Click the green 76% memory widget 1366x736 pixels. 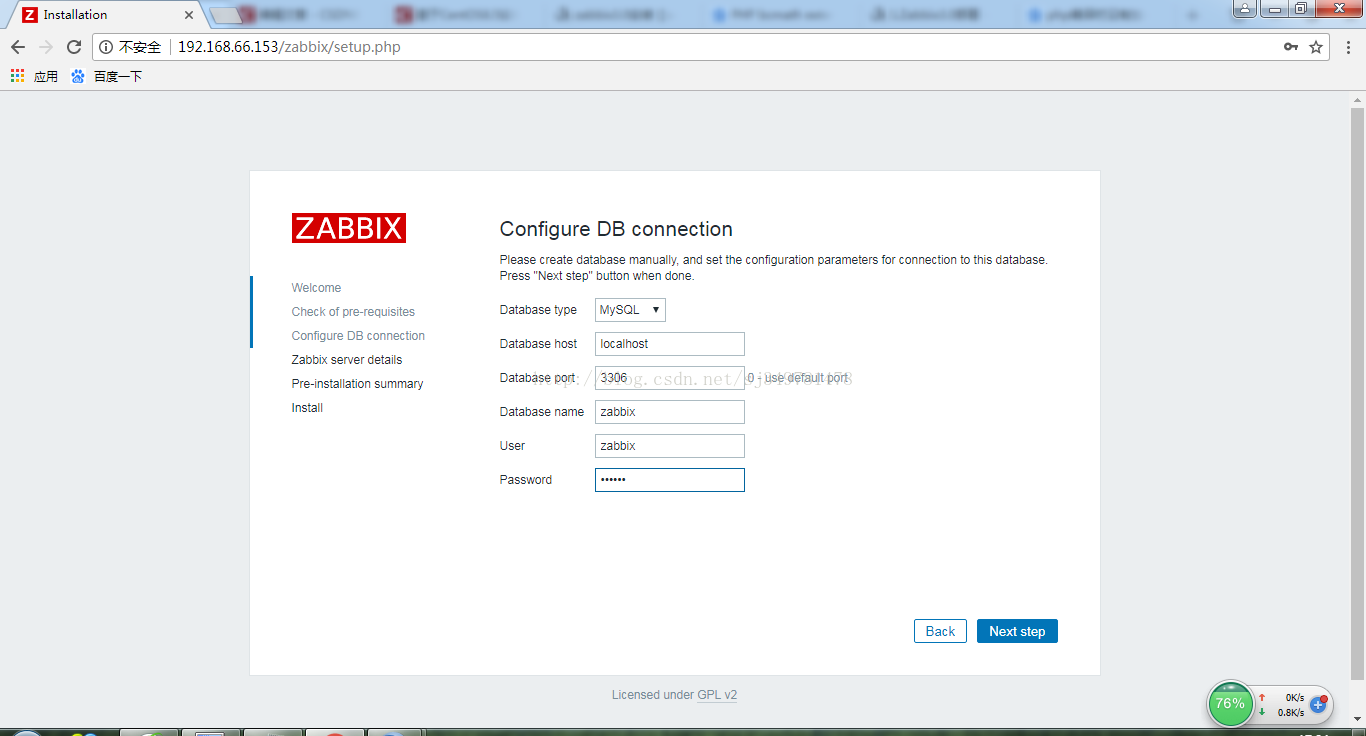1230,703
